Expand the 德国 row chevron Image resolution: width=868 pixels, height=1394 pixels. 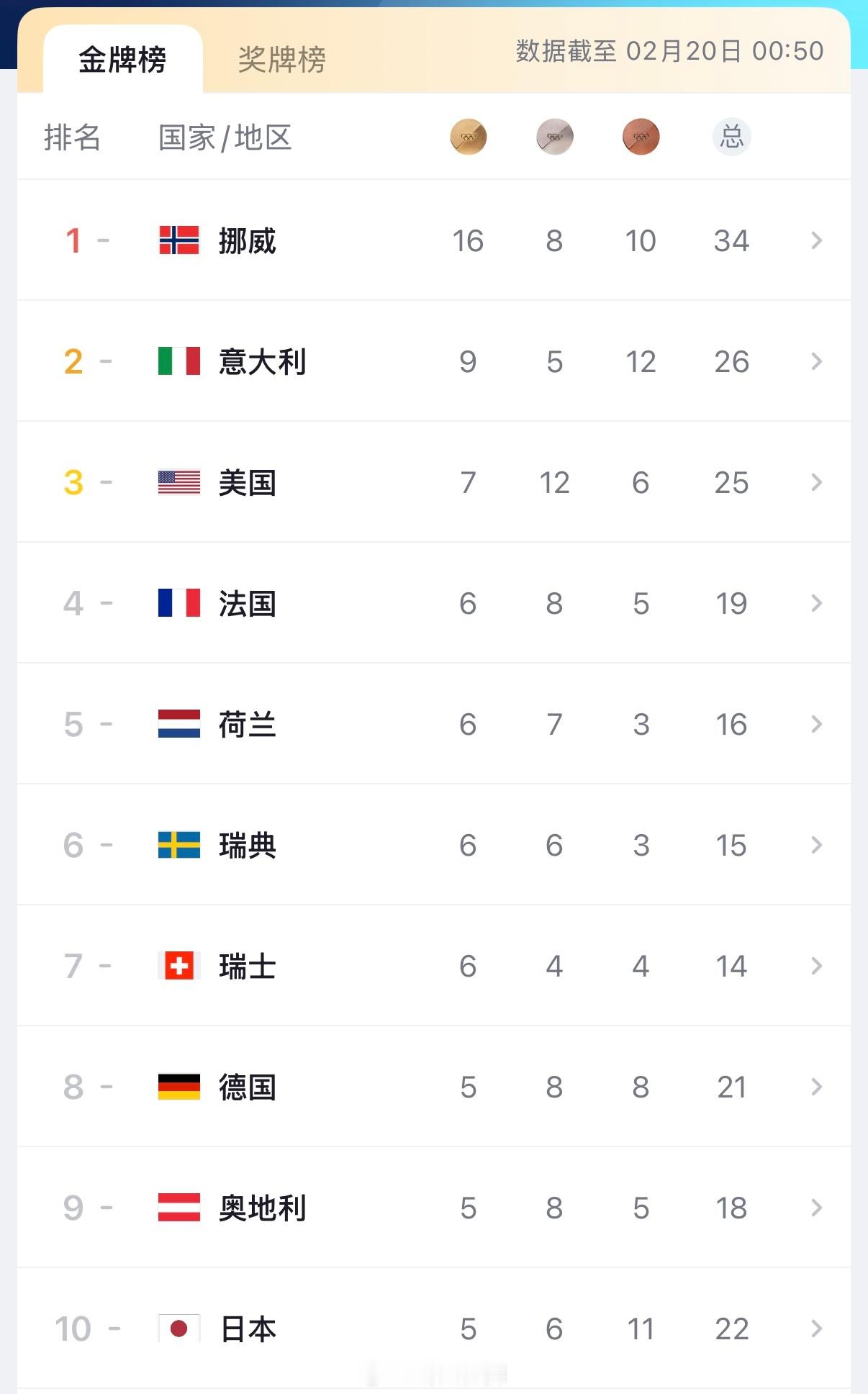816,1087
